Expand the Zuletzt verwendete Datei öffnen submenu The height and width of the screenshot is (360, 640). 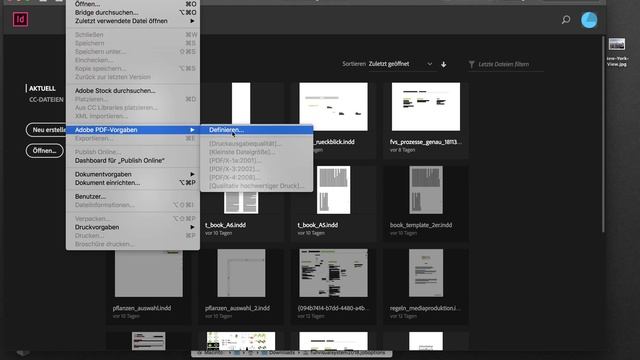[133, 21]
